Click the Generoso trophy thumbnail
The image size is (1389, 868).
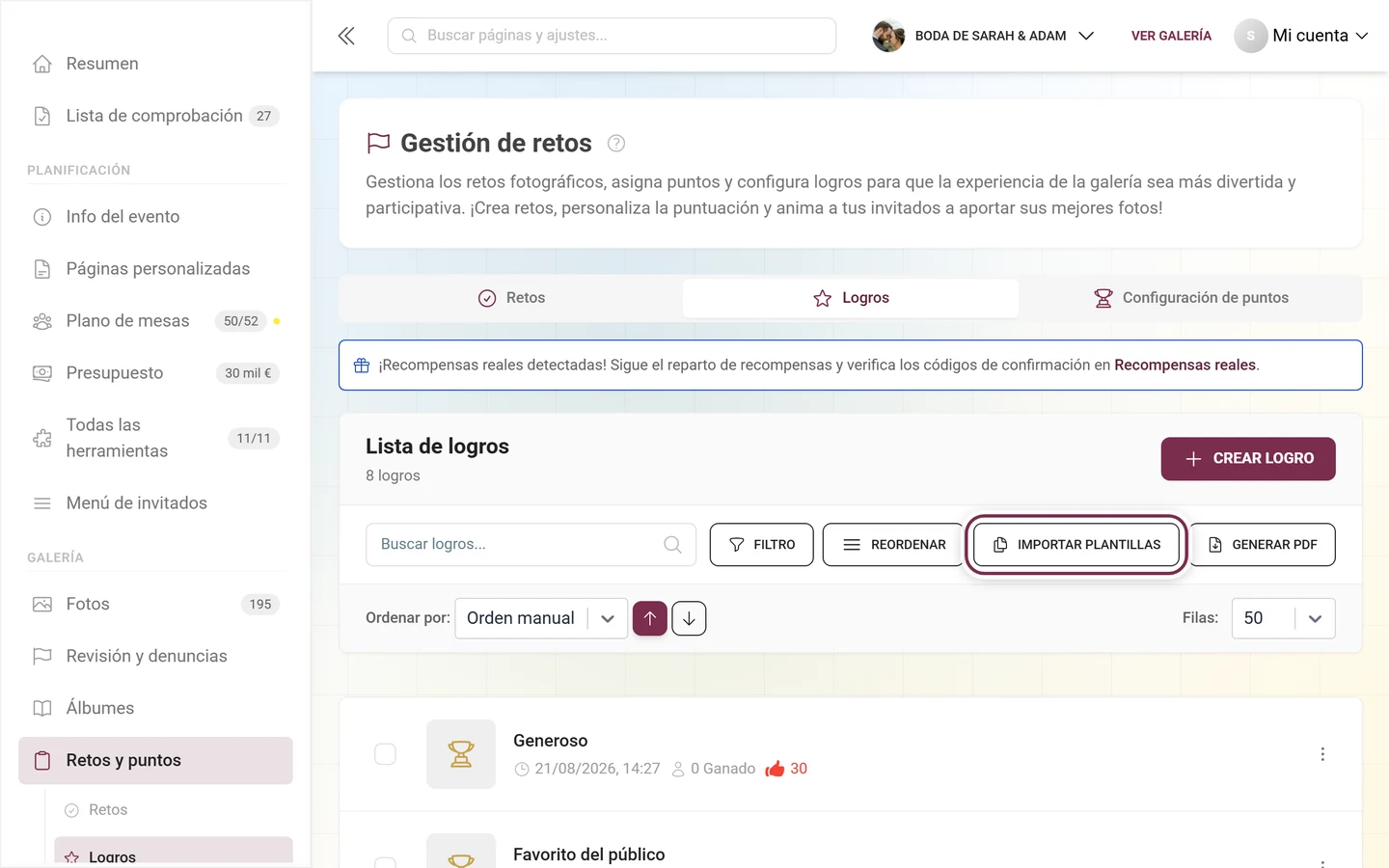[x=461, y=754]
